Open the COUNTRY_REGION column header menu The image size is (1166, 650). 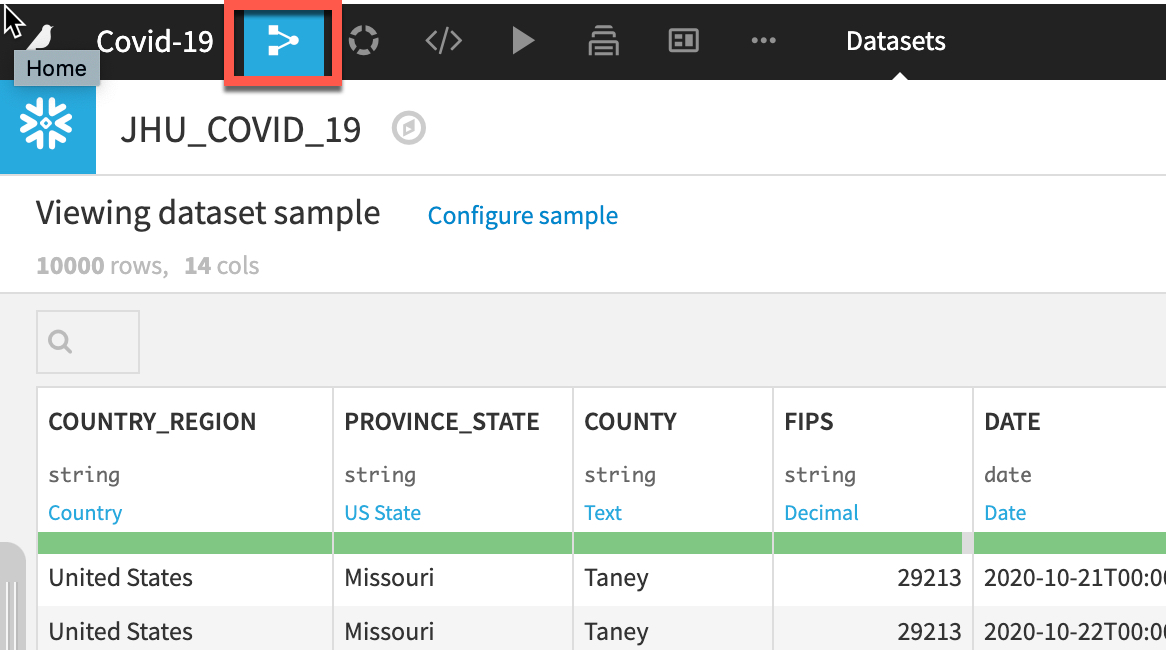[152, 422]
